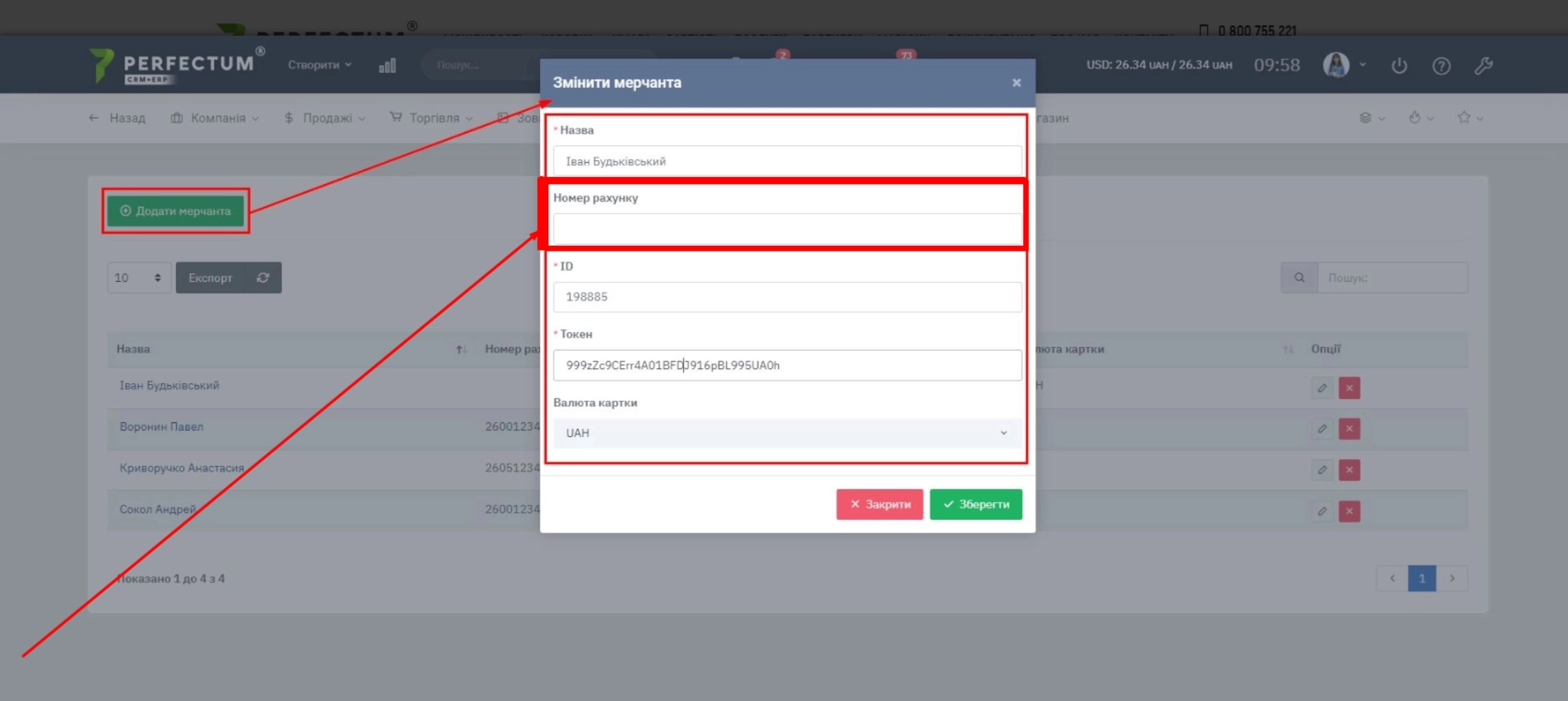Expand user avatar dropdown arrow
The width and height of the screenshot is (1568, 701).
point(1363,64)
